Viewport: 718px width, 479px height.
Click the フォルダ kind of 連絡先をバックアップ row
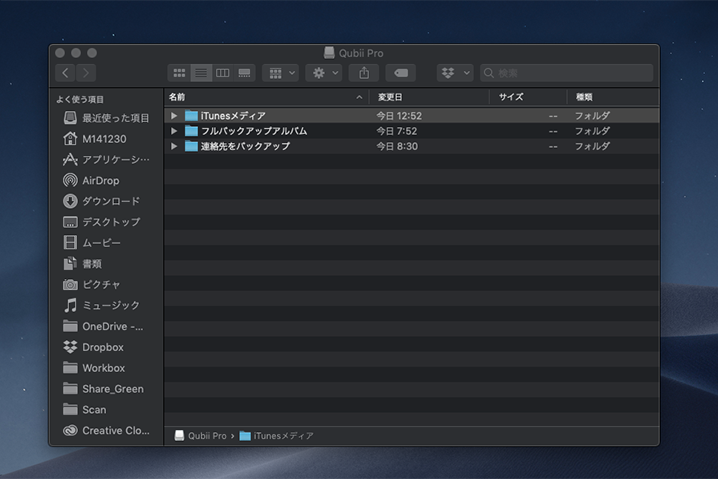592,146
